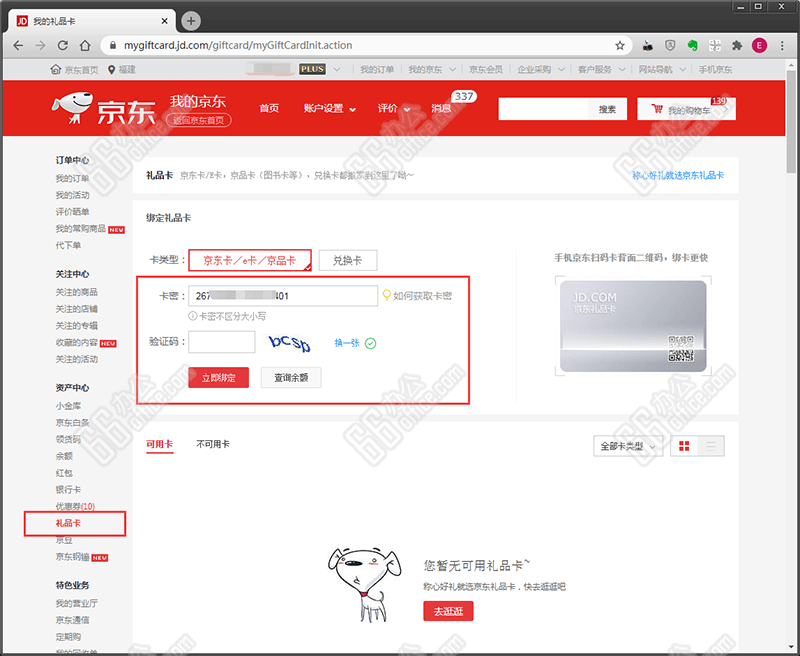Open 京东会员 link
The image size is (800, 656).
tap(486, 69)
